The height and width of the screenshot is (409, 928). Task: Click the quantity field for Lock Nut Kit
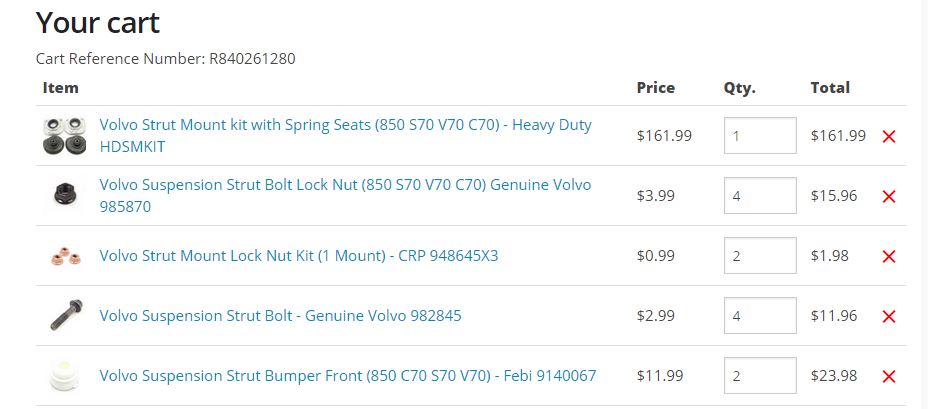click(759, 256)
